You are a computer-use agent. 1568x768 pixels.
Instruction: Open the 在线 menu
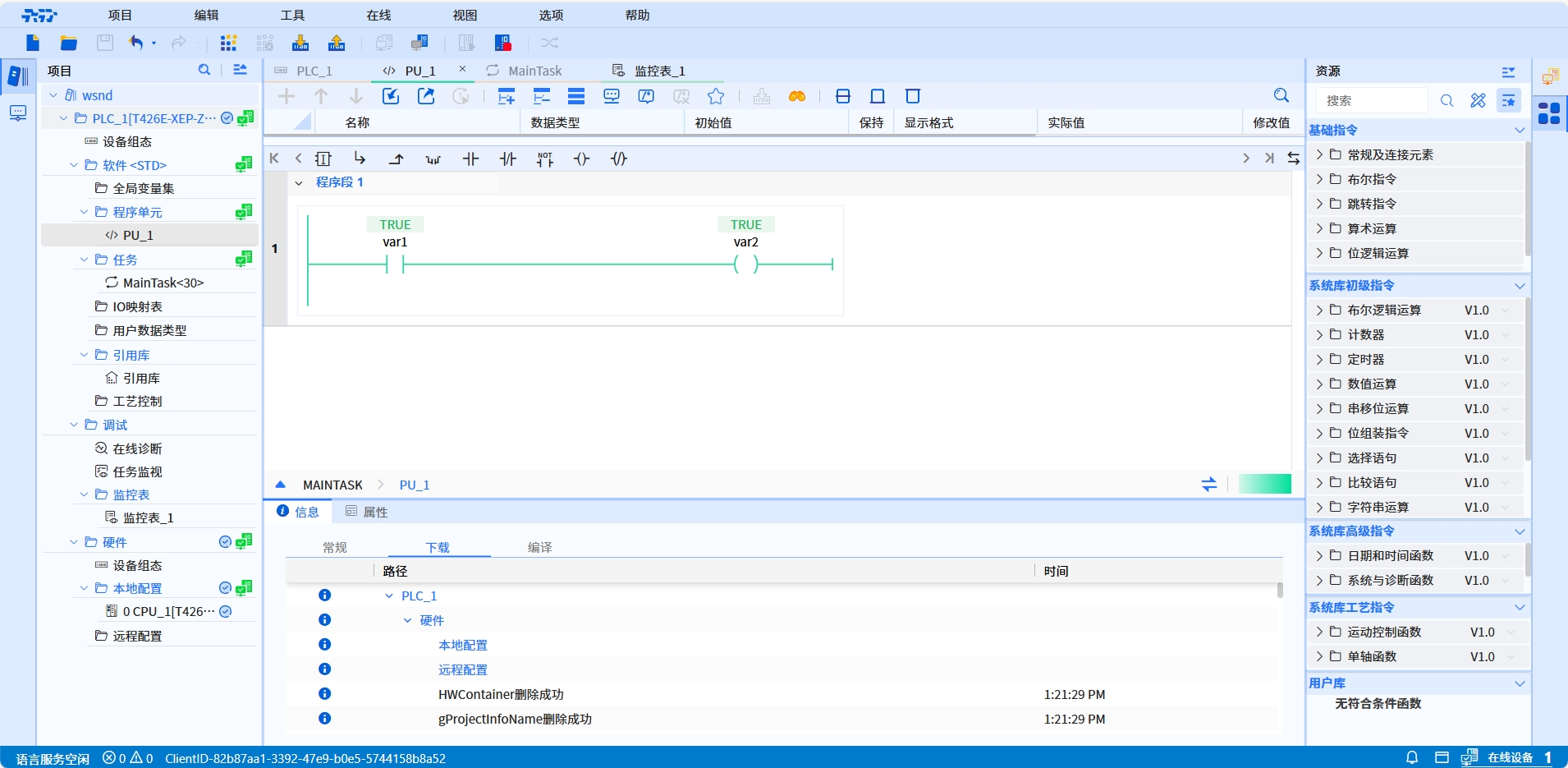point(378,15)
